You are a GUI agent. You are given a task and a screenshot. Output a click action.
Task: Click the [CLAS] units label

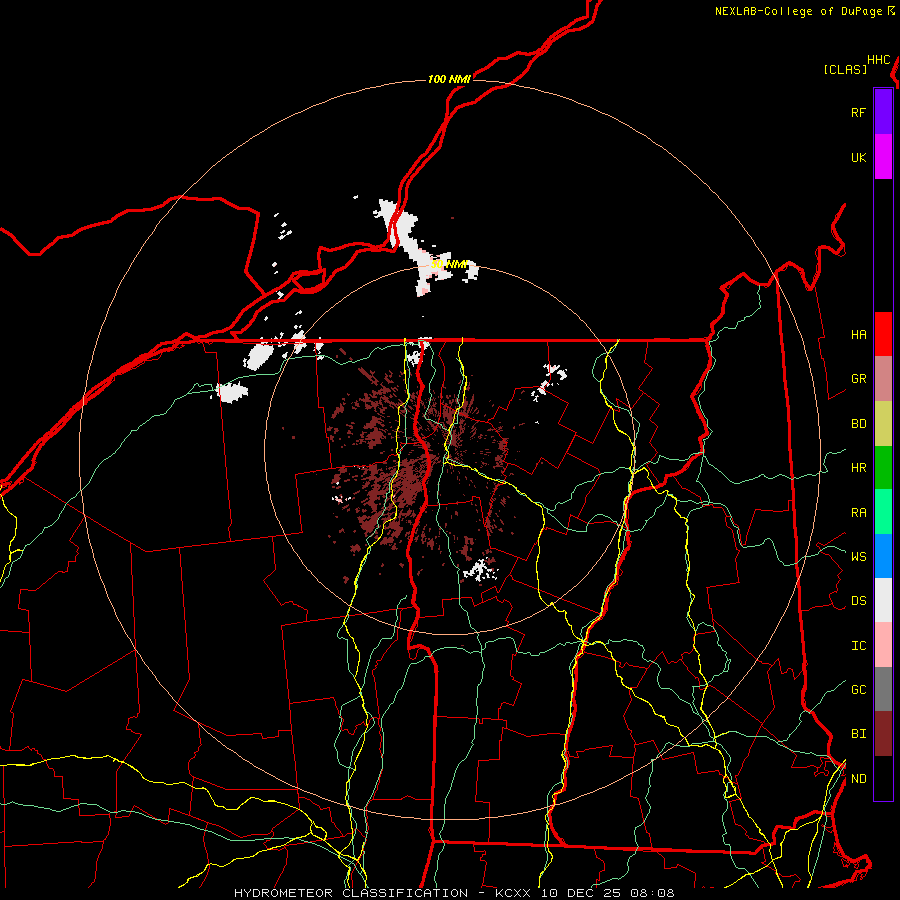click(845, 69)
